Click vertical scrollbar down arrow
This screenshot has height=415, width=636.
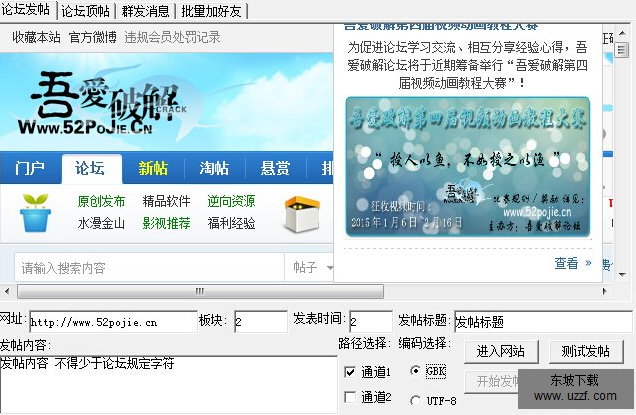click(x=622, y=275)
